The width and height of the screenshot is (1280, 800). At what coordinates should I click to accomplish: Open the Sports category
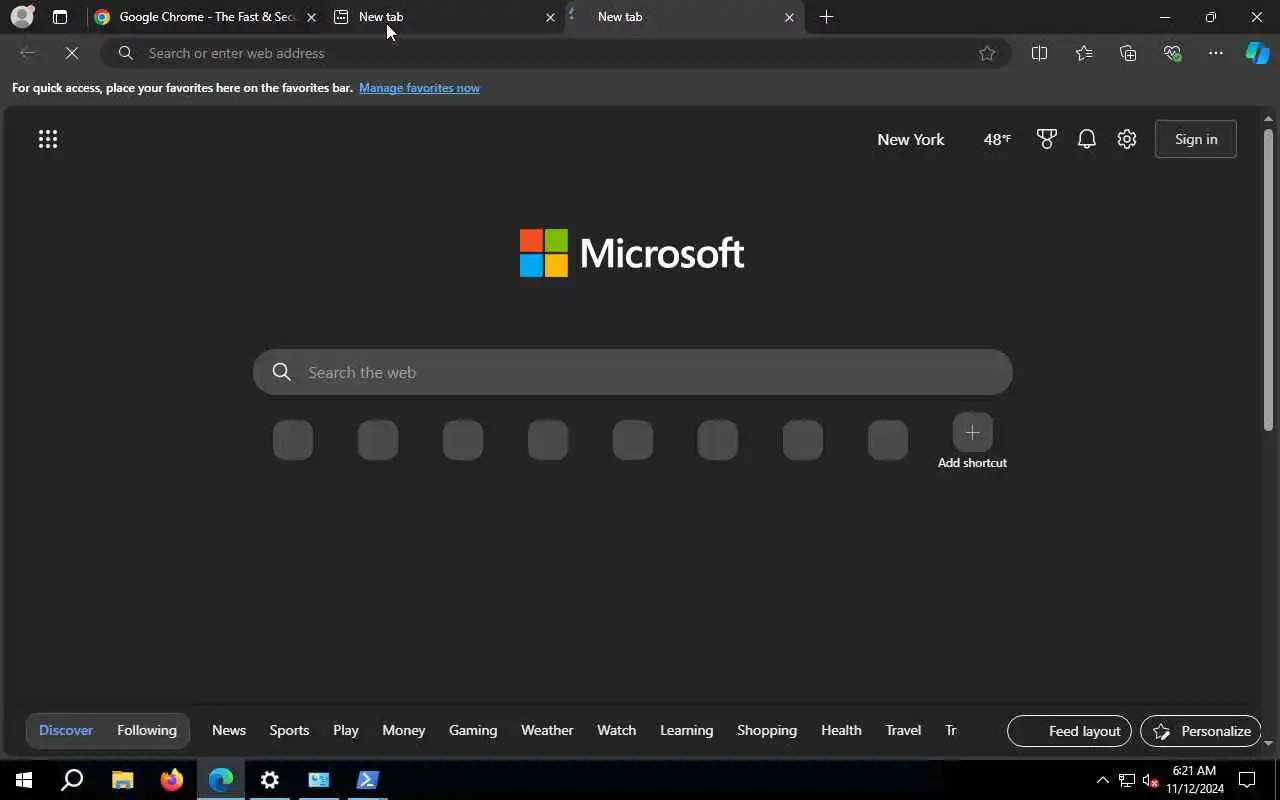click(289, 730)
